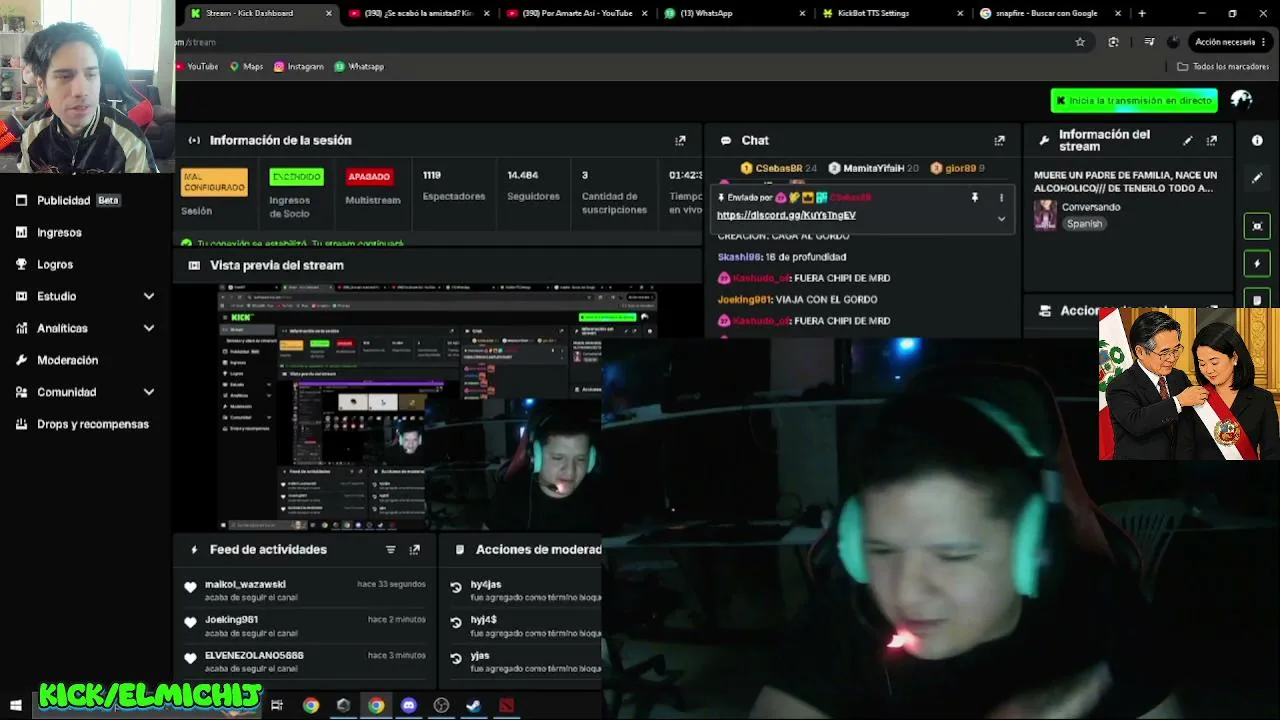Click the Conversando category thumbnail
The width and height of the screenshot is (1280, 720).
[1045, 215]
